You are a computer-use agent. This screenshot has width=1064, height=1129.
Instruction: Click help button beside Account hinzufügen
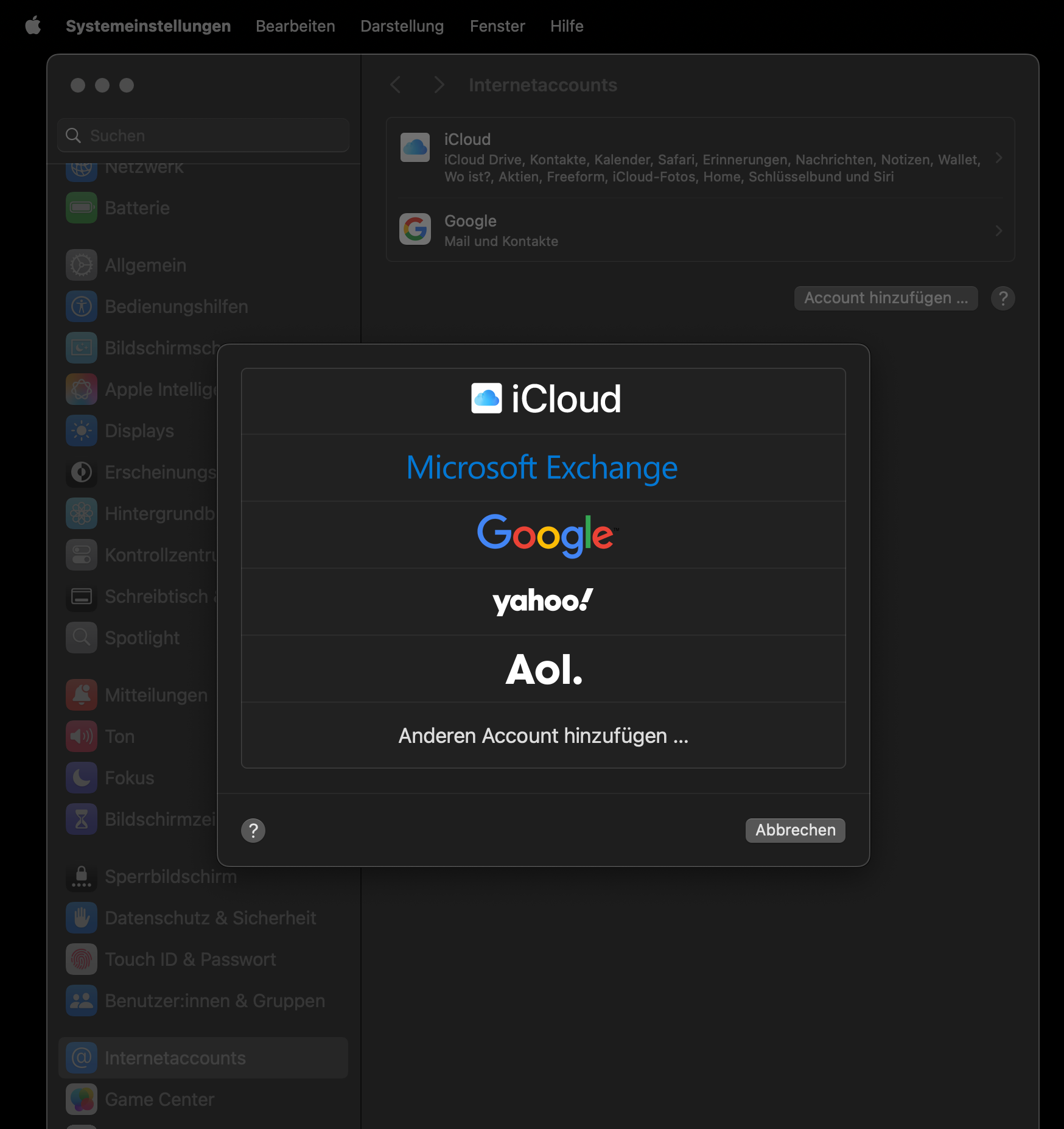pyautogui.click(x=1003, y=298)
